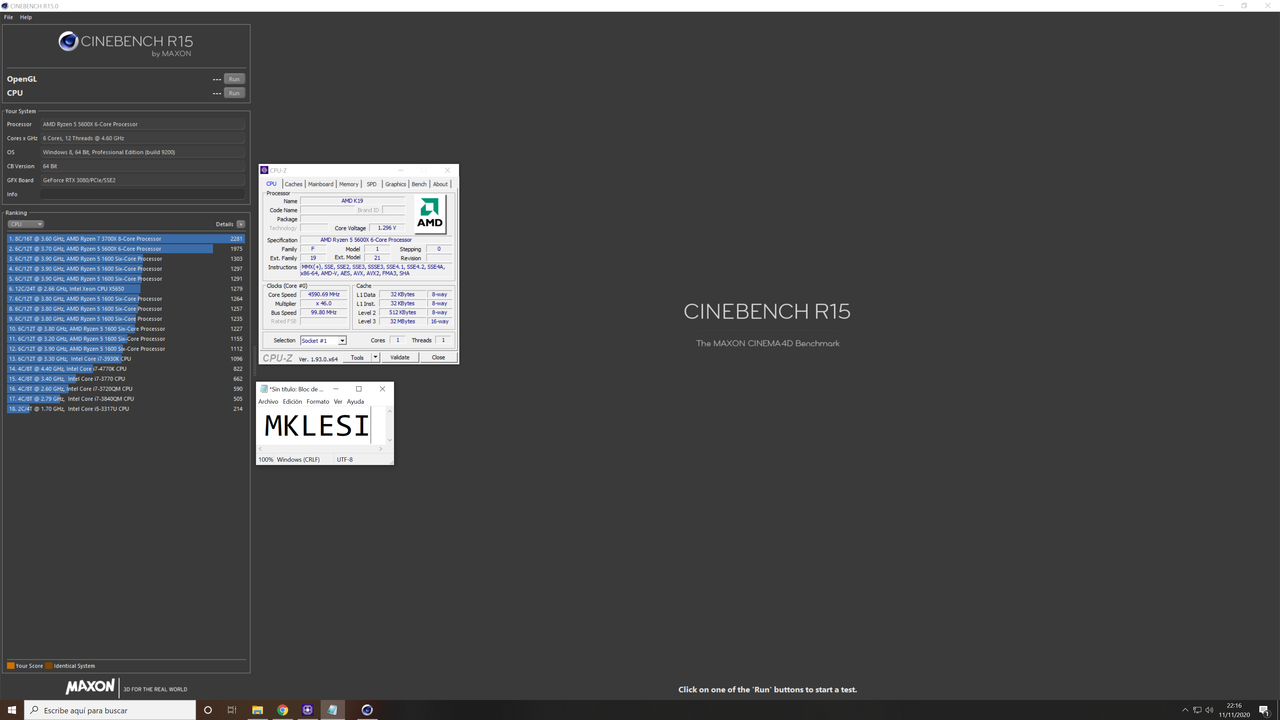Click the Core Speed value field in CPU-Z
The height and width of the screenshot is (720, 1280).
pyautogui.click(x=324, y=295)
